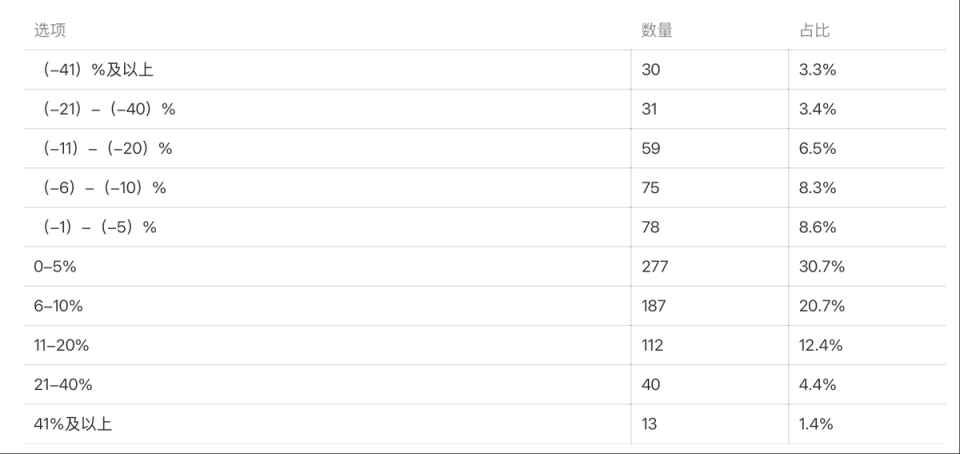
Task: Click the 数量 column header
Action: click(x=657, y=30)
